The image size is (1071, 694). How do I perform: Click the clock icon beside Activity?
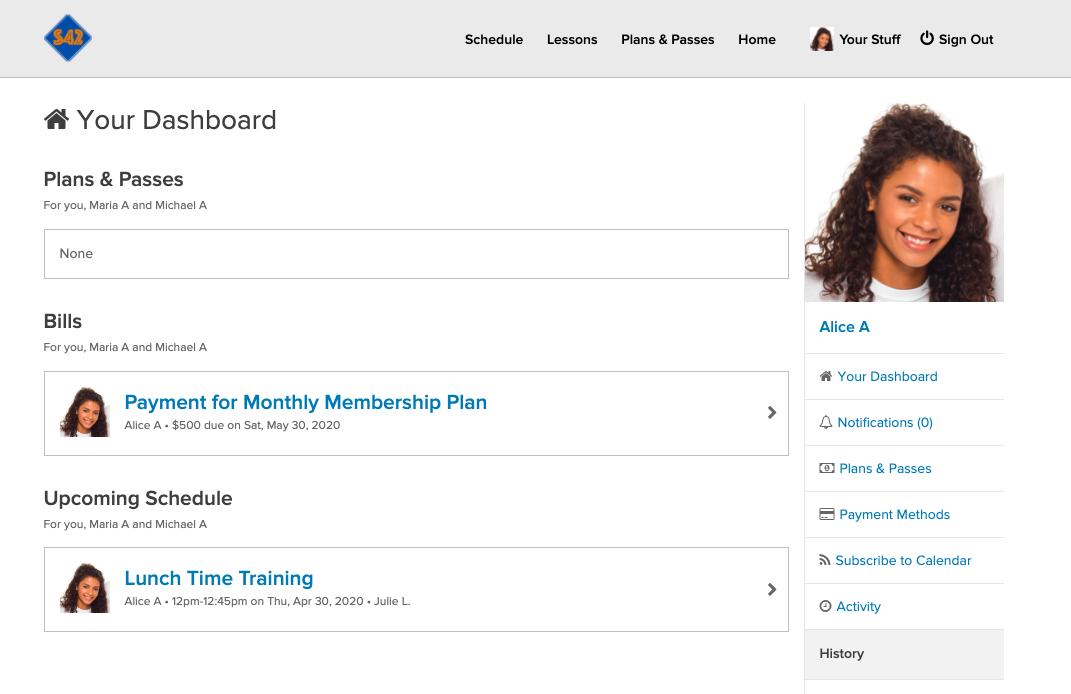tap(826, 607)
